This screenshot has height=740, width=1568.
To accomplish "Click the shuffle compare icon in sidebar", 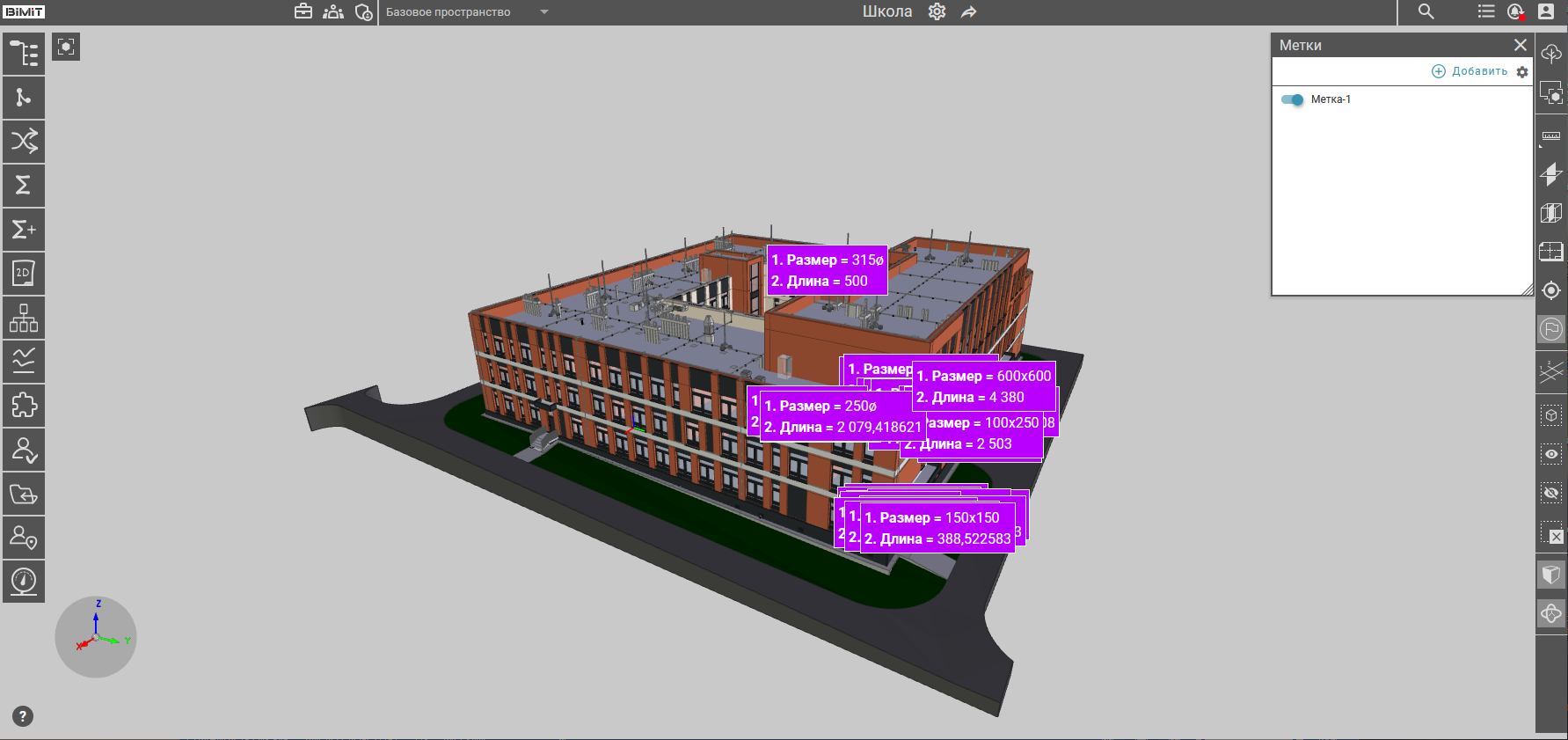I will pyautogui.click(x=24, y=142).
